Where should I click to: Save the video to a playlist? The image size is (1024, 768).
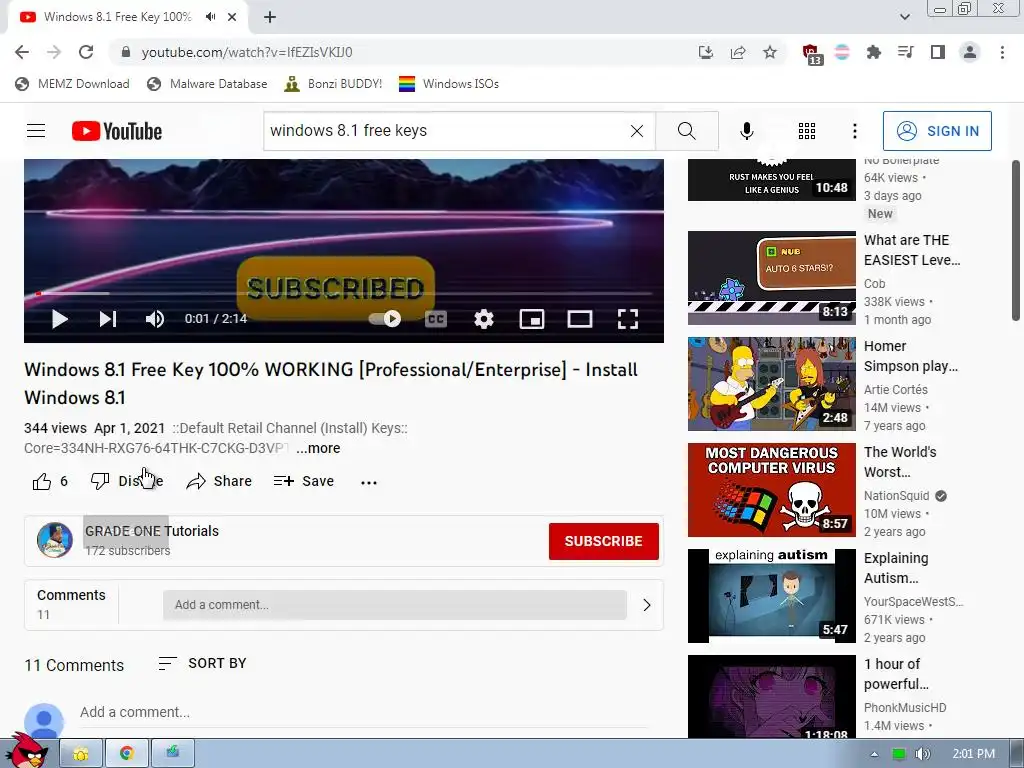pos(304,481)
